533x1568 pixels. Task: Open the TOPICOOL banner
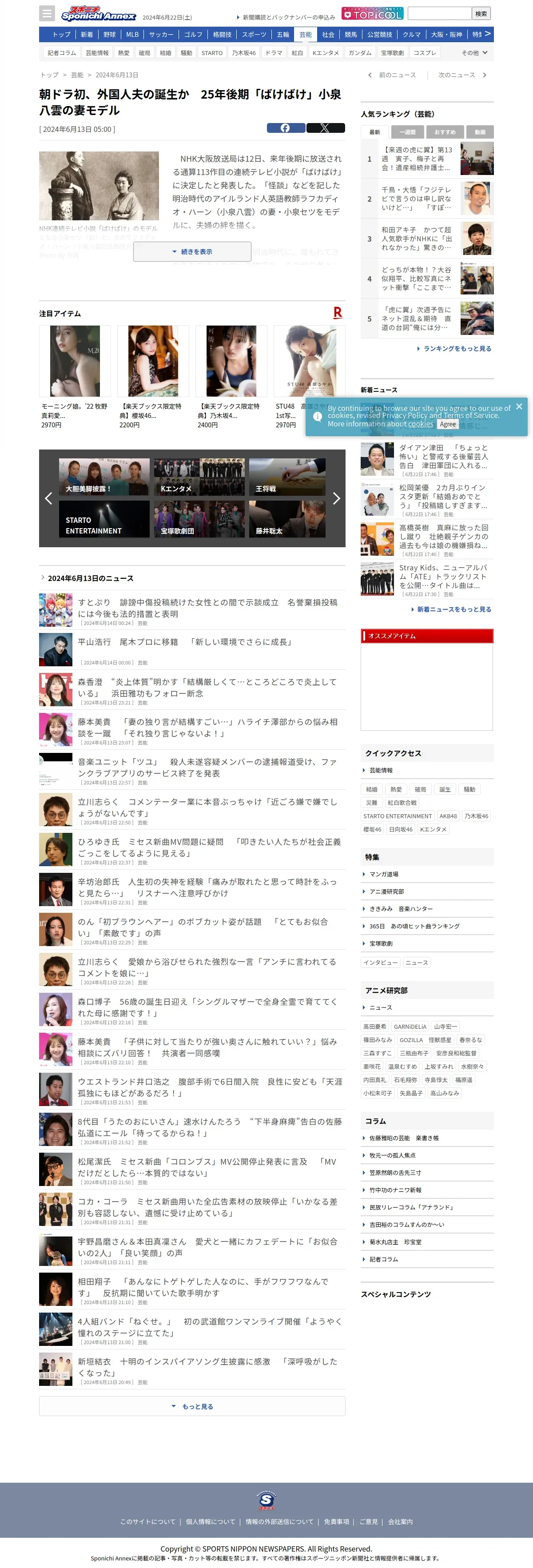[x=372, y=13]
